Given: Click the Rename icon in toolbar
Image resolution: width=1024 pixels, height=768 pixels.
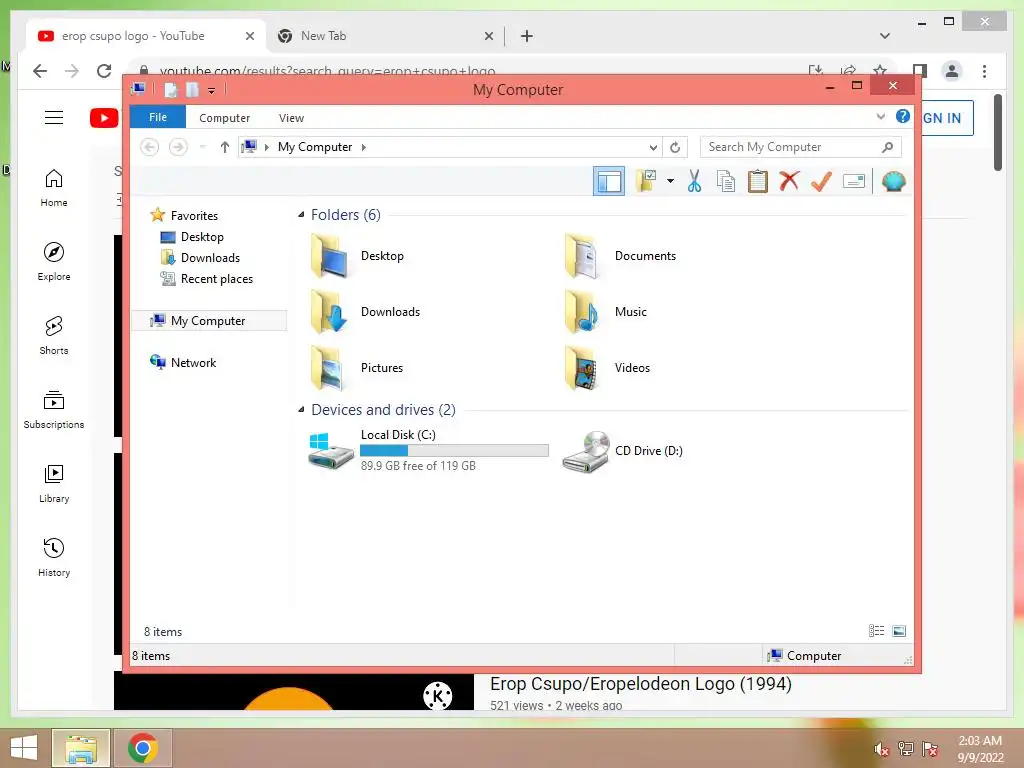Looking at the screenshot, I should [x=854, y=181].
